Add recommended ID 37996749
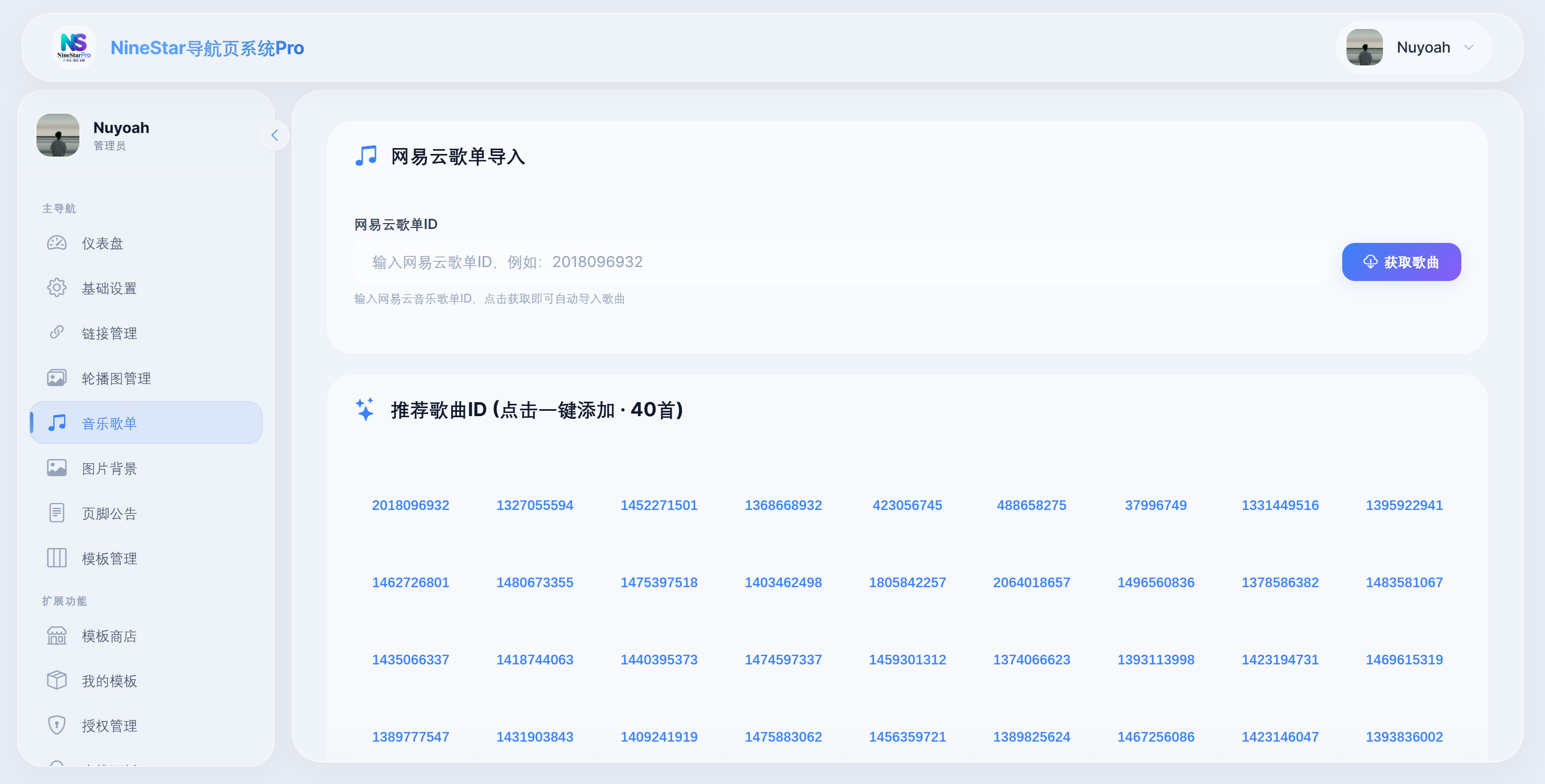This screenshot has height=784, width=1545. [x=1156, y=505]
